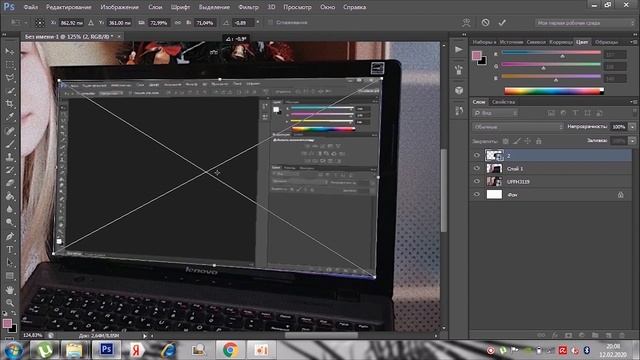Switch to warp mode icon in options bar
640x360 pixels.
tap(466, 22)
